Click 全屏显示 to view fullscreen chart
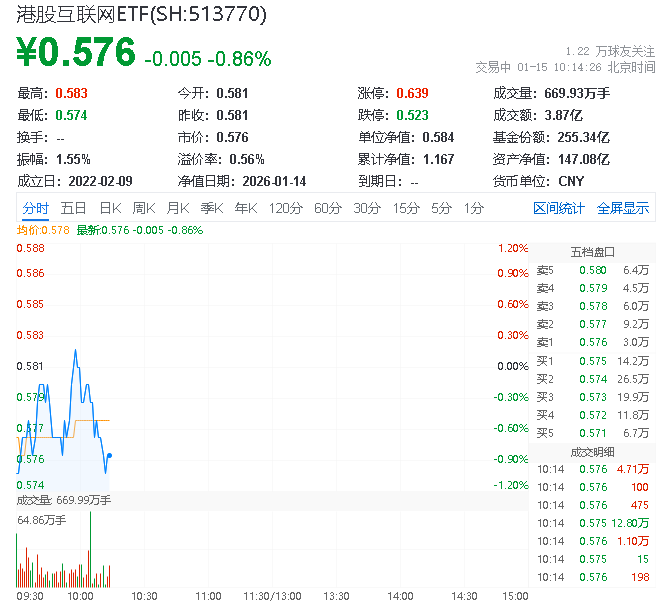This screenshot has width=656, height=615. (x=623, y=208)
